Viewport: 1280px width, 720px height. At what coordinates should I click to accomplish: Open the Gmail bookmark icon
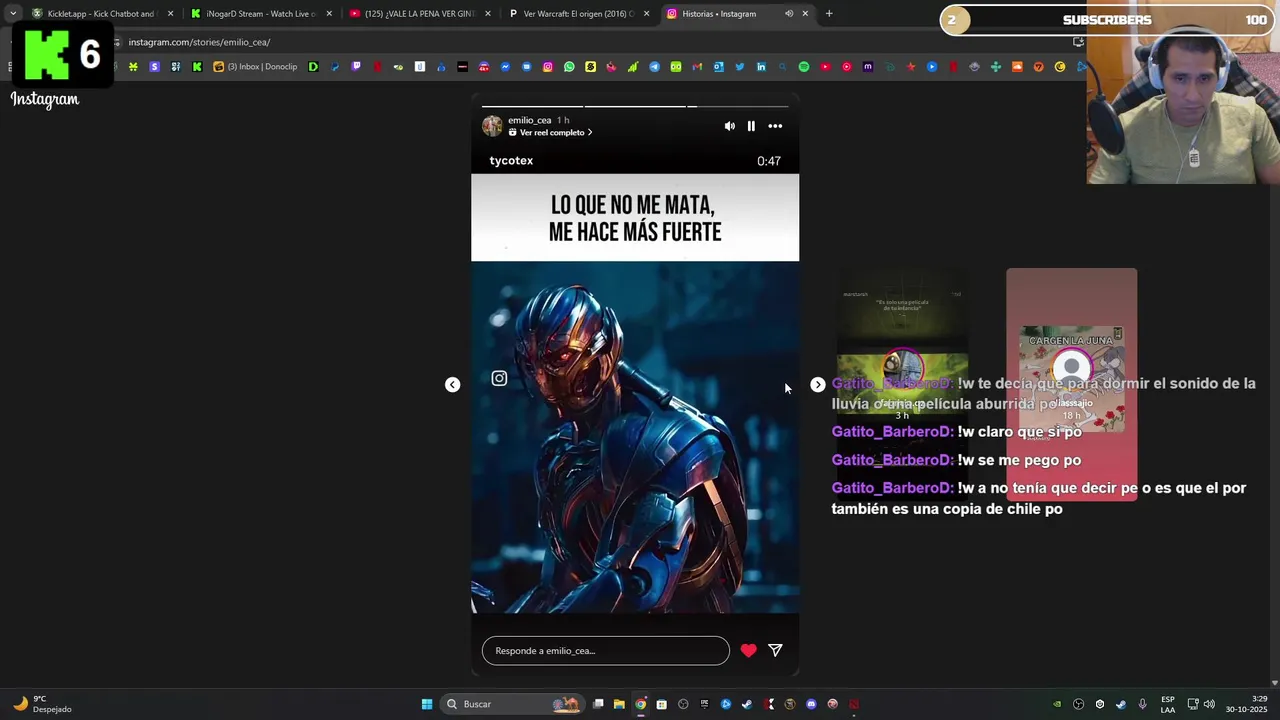[697, 67]
